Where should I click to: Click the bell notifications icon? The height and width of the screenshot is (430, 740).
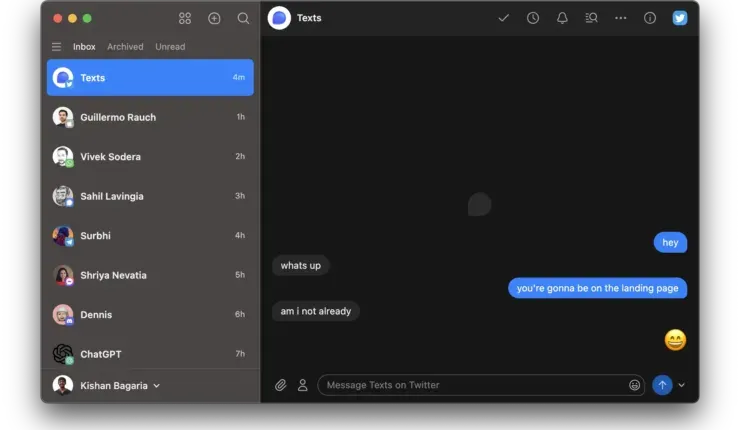pos(562,18)
